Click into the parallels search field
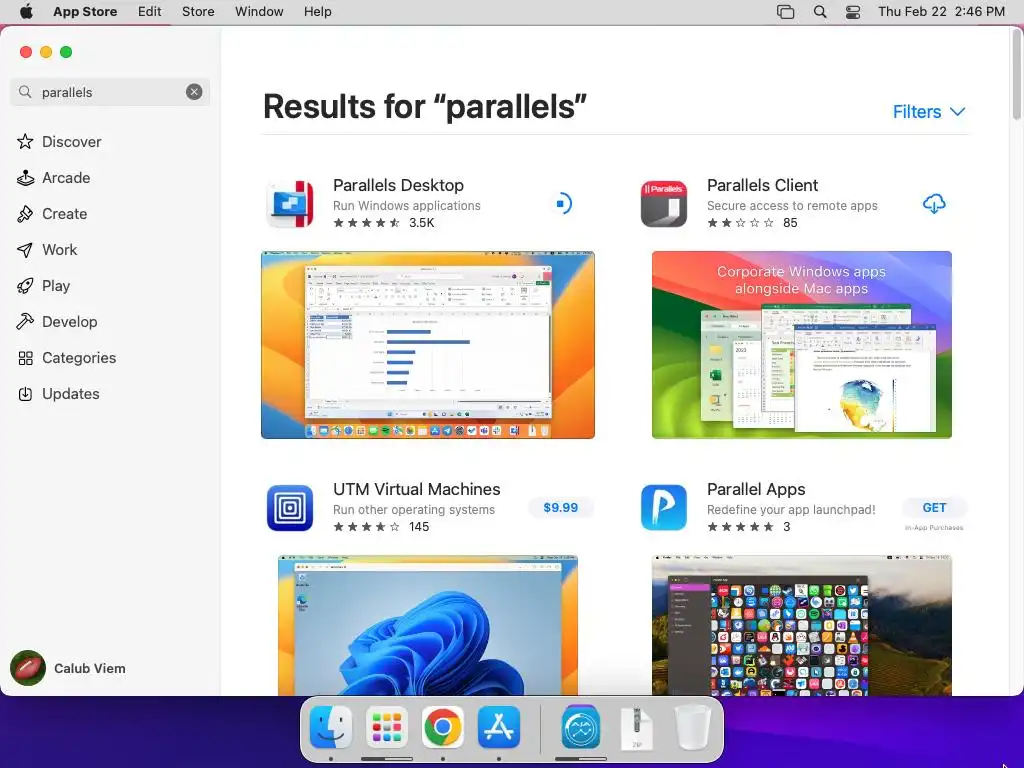 click(x=110, y=92)
